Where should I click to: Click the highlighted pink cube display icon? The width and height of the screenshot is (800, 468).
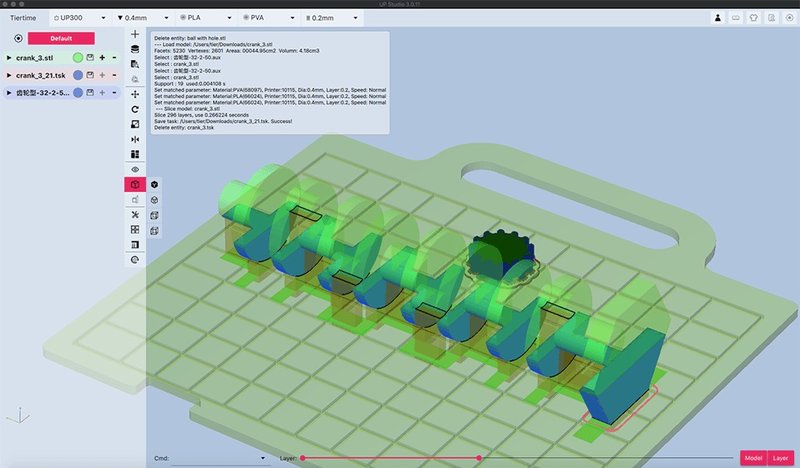tap(135, 185)
